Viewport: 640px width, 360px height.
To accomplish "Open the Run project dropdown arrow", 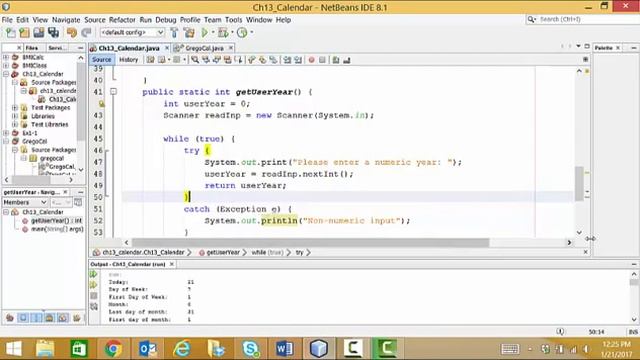I will [x=213, y=32].
